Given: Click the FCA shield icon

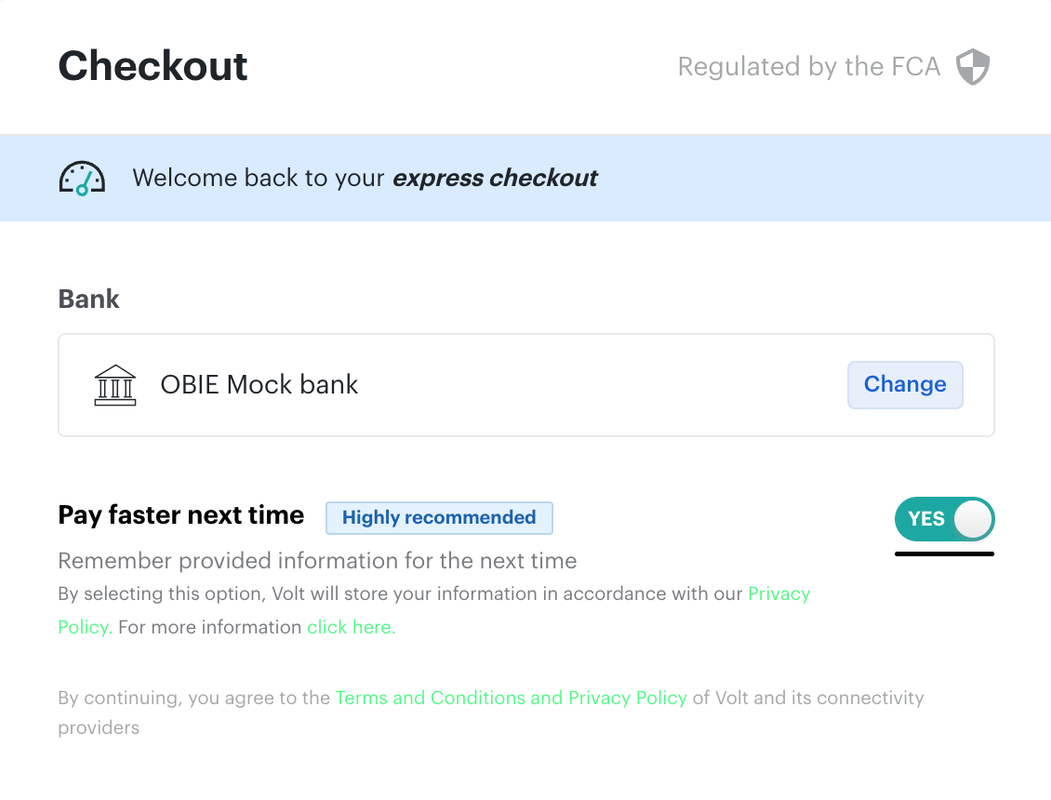Looking at the screenshot, I should [x=973, y=66].
